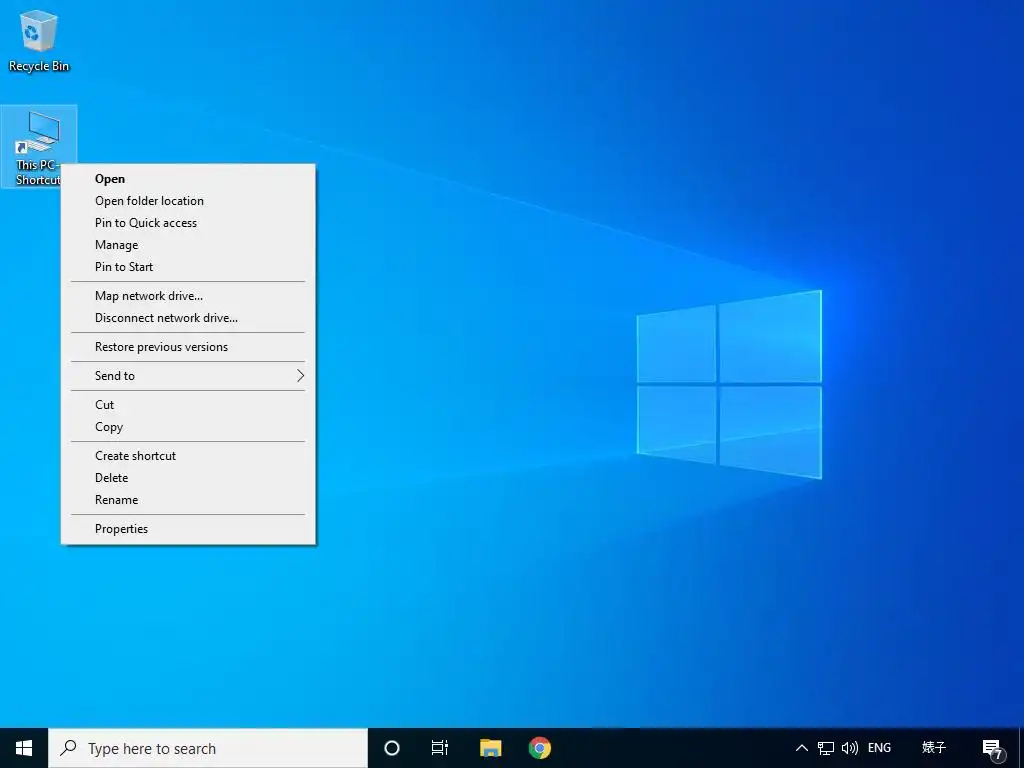Open Task View on the taskbar
The width and height of the screenshot is (1024, 768).
pyautogui.click(x=440, y=748)
